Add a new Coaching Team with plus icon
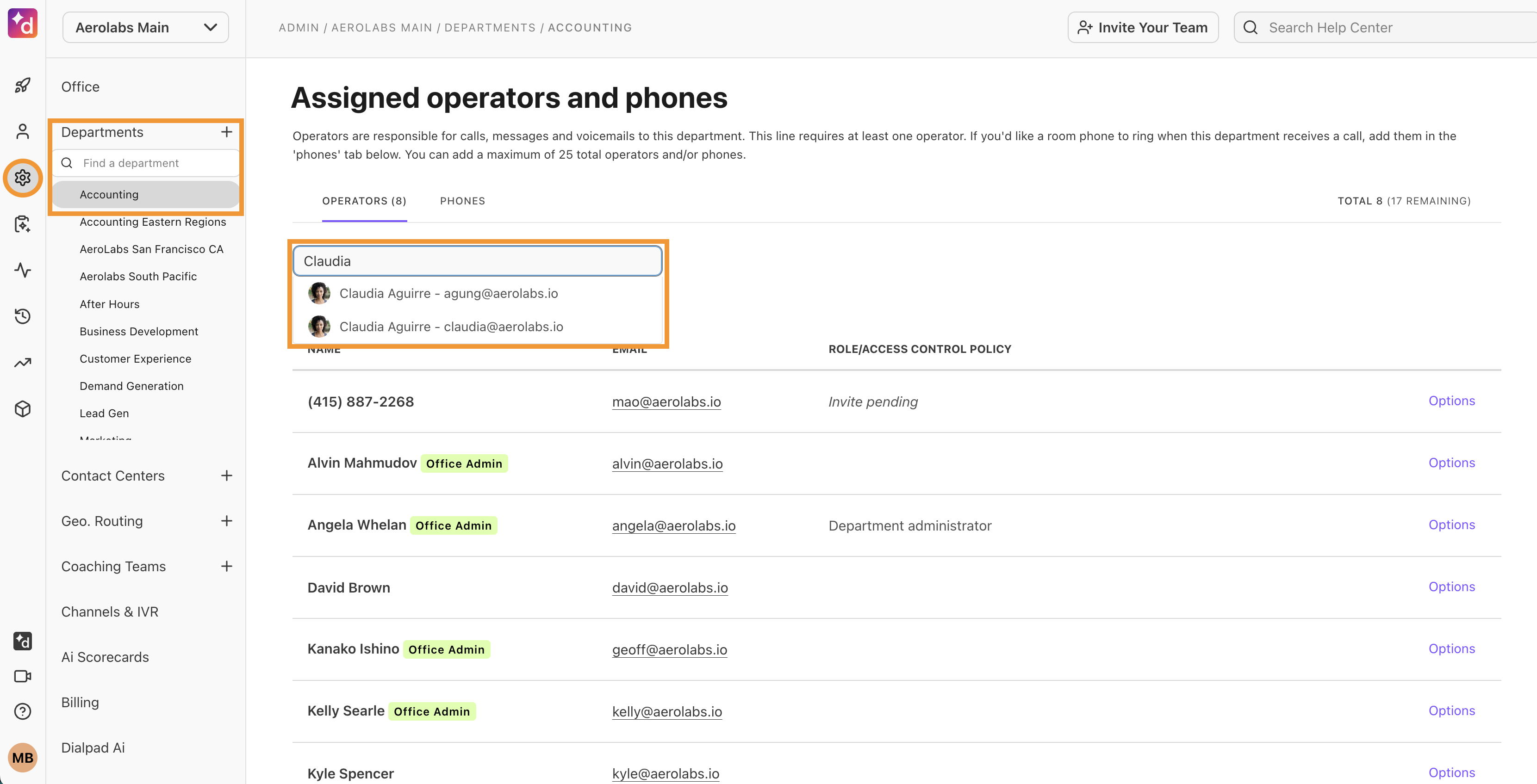 click(x=226, y=566)
